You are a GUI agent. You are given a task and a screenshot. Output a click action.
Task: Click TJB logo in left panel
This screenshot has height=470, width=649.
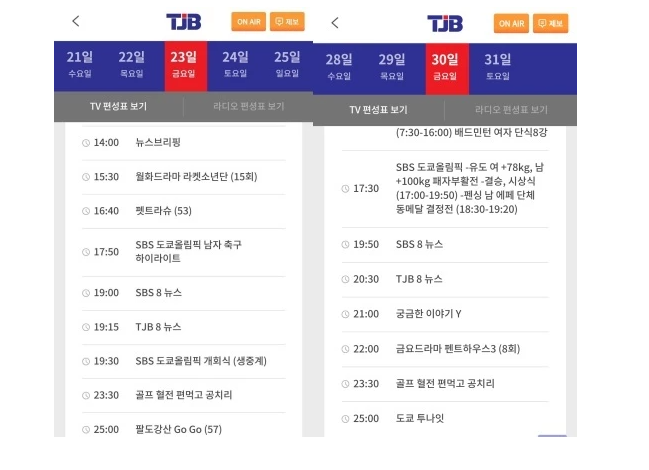[184, 21]
